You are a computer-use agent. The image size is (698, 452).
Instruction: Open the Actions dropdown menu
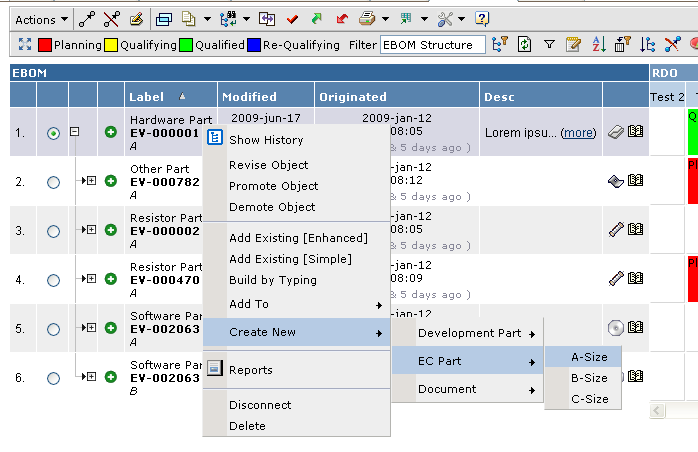41,19
